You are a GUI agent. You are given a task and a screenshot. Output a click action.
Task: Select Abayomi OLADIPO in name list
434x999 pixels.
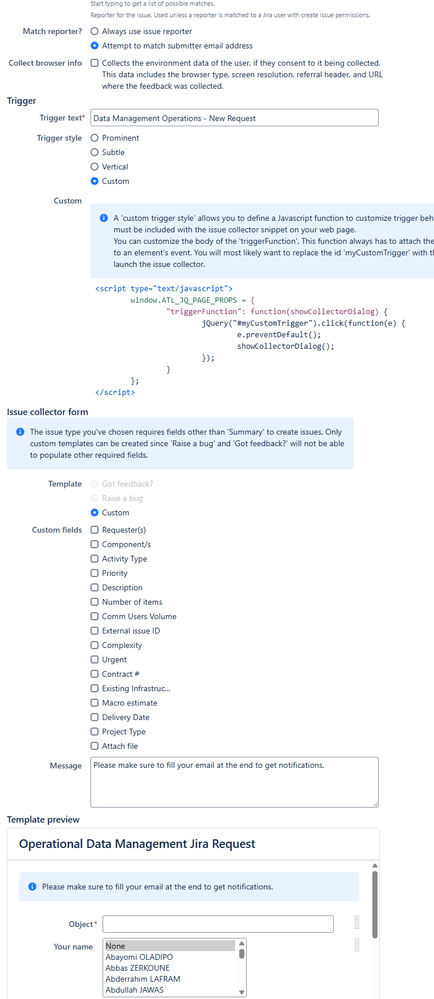tap(170, 957)
